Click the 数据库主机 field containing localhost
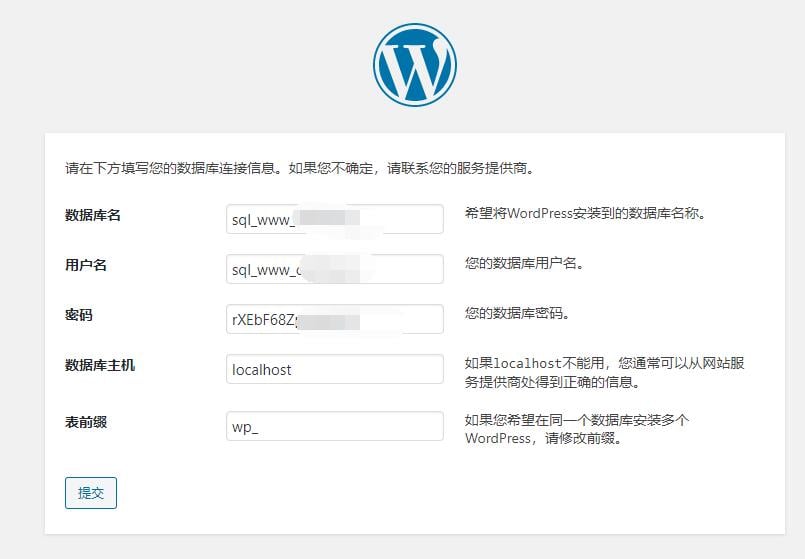The height and width of the screenshot is (559, 805). 335,369
